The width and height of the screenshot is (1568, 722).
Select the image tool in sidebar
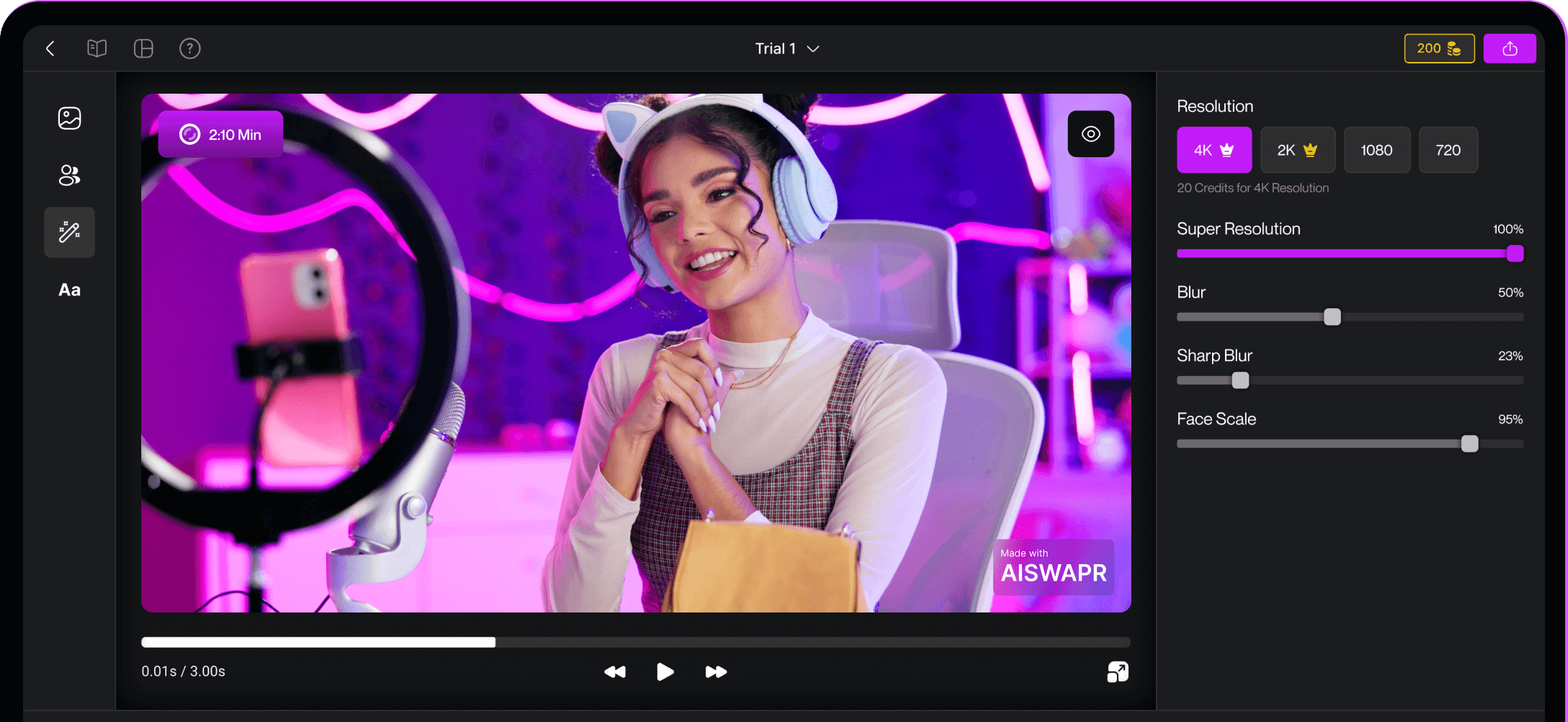coord(69,118)
